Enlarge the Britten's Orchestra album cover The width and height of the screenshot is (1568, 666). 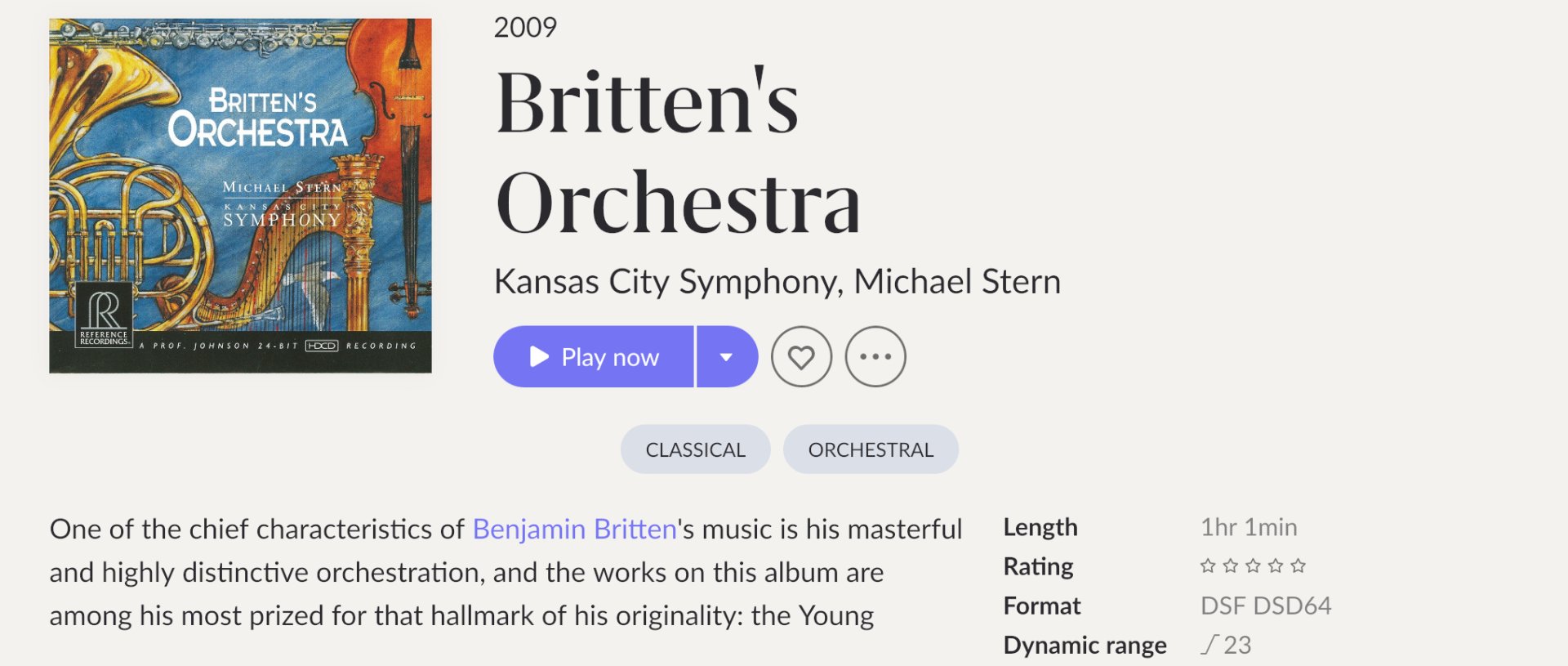240,196
